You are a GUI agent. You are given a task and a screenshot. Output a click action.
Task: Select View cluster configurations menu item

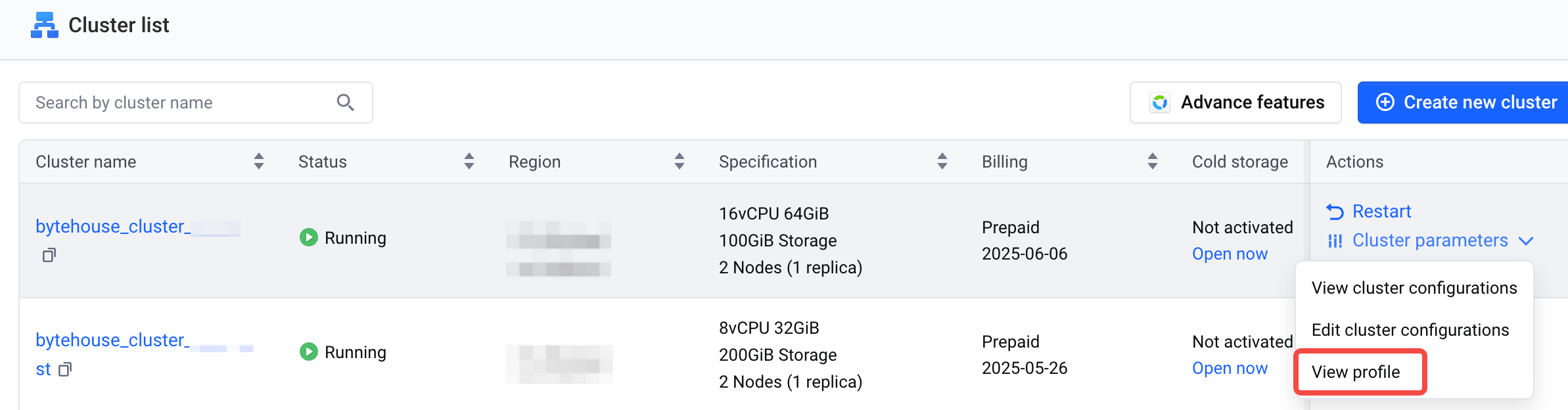[1414, 288]
